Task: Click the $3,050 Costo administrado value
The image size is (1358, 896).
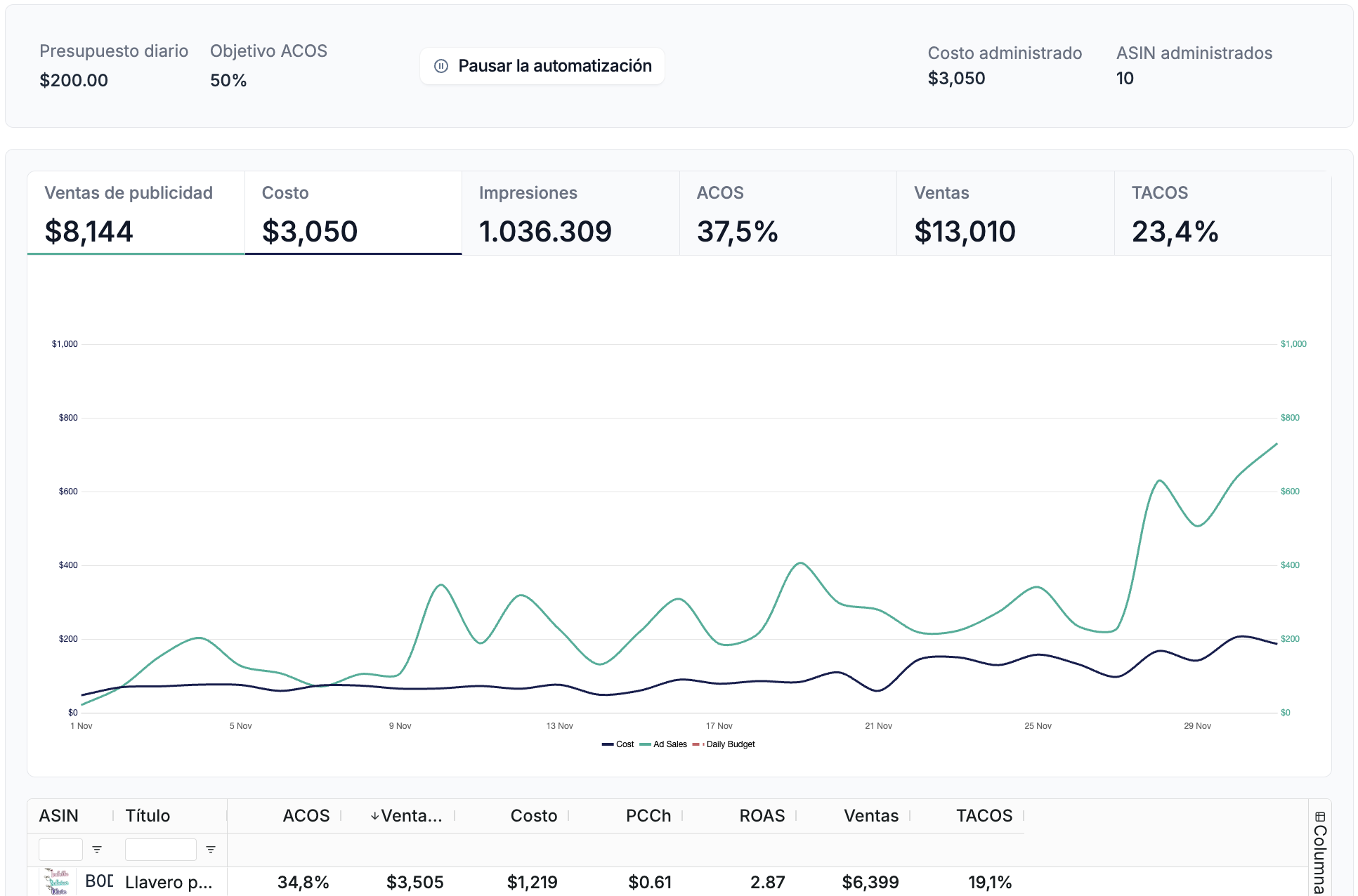Action: tap(956, 78)
